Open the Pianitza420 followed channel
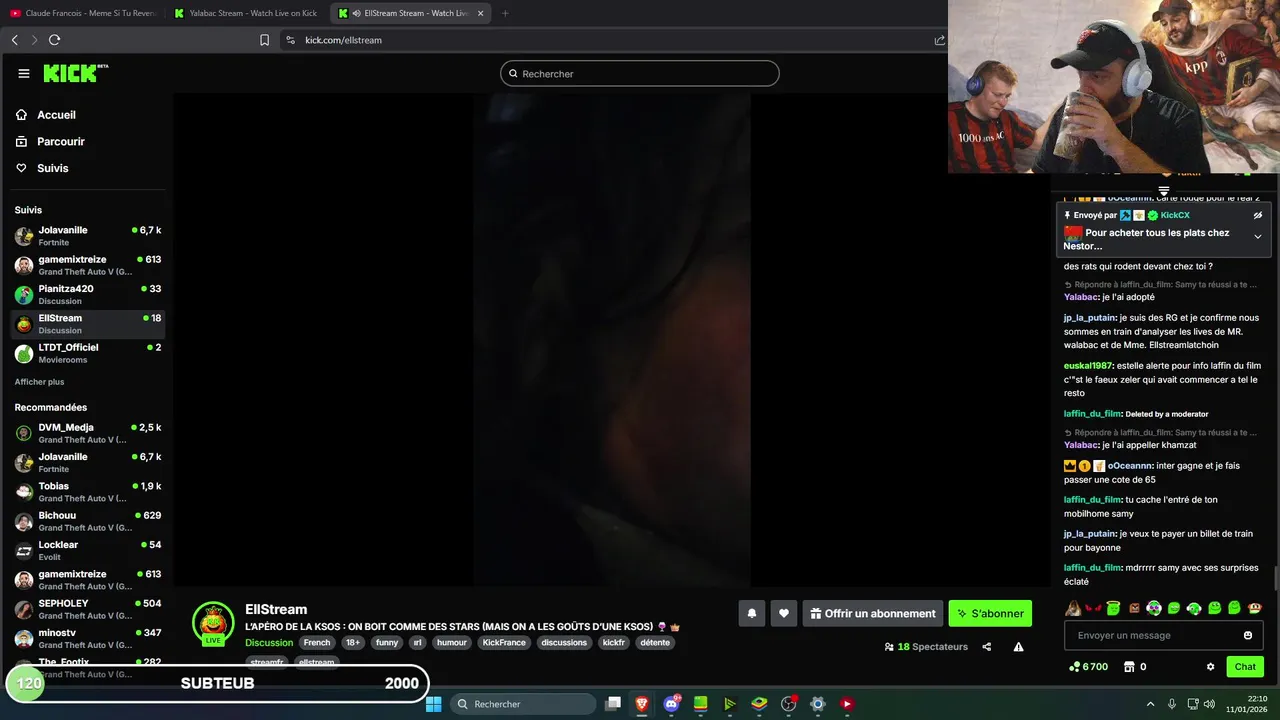 point(88,294)
